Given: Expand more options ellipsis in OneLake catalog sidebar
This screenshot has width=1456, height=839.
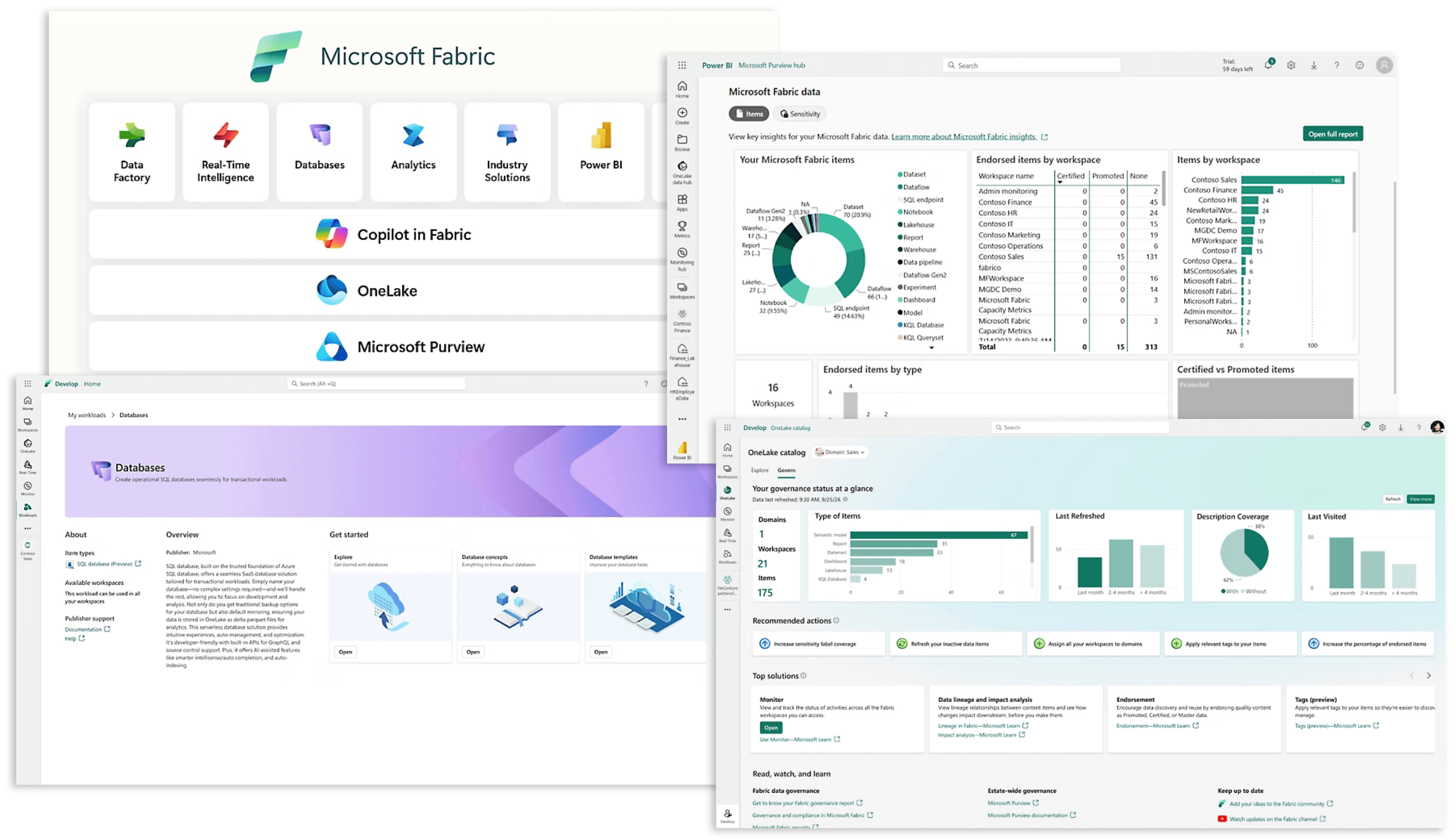Looking at the screenshot, I should coord(727,609).
